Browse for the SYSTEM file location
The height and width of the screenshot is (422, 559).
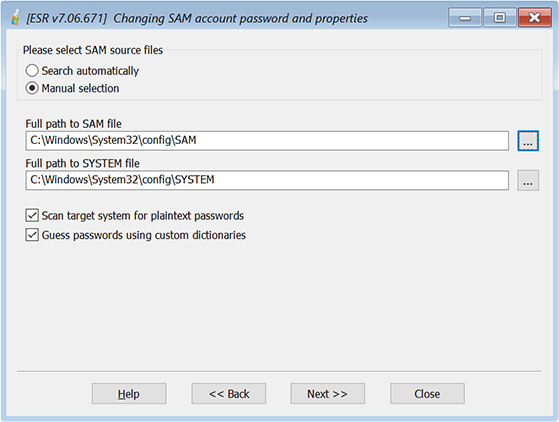click(528, 180)
